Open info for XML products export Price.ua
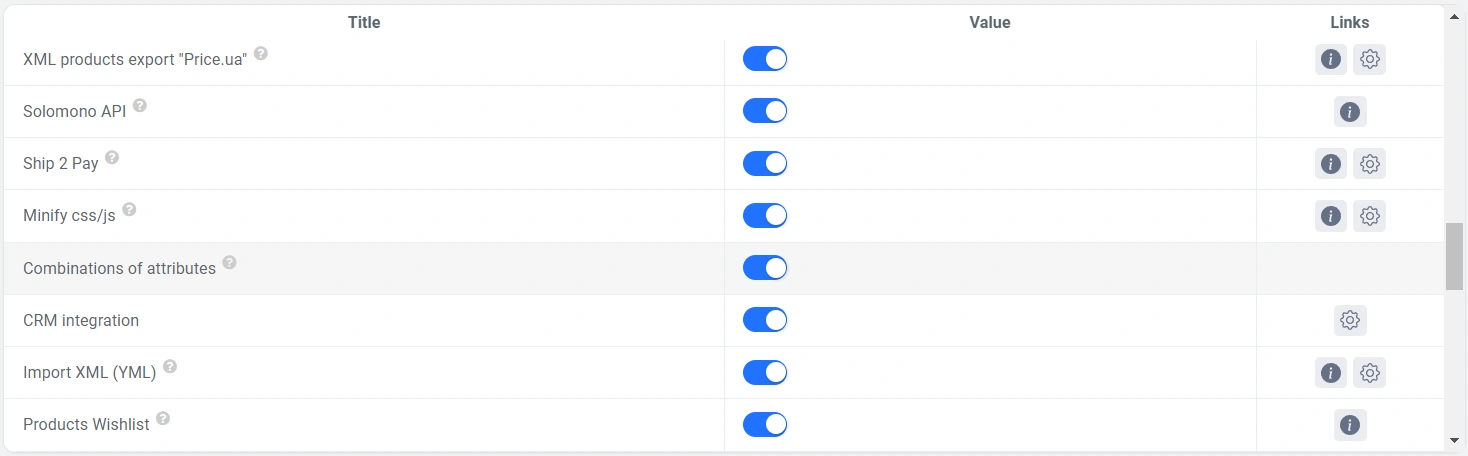 pos(1330,59)
